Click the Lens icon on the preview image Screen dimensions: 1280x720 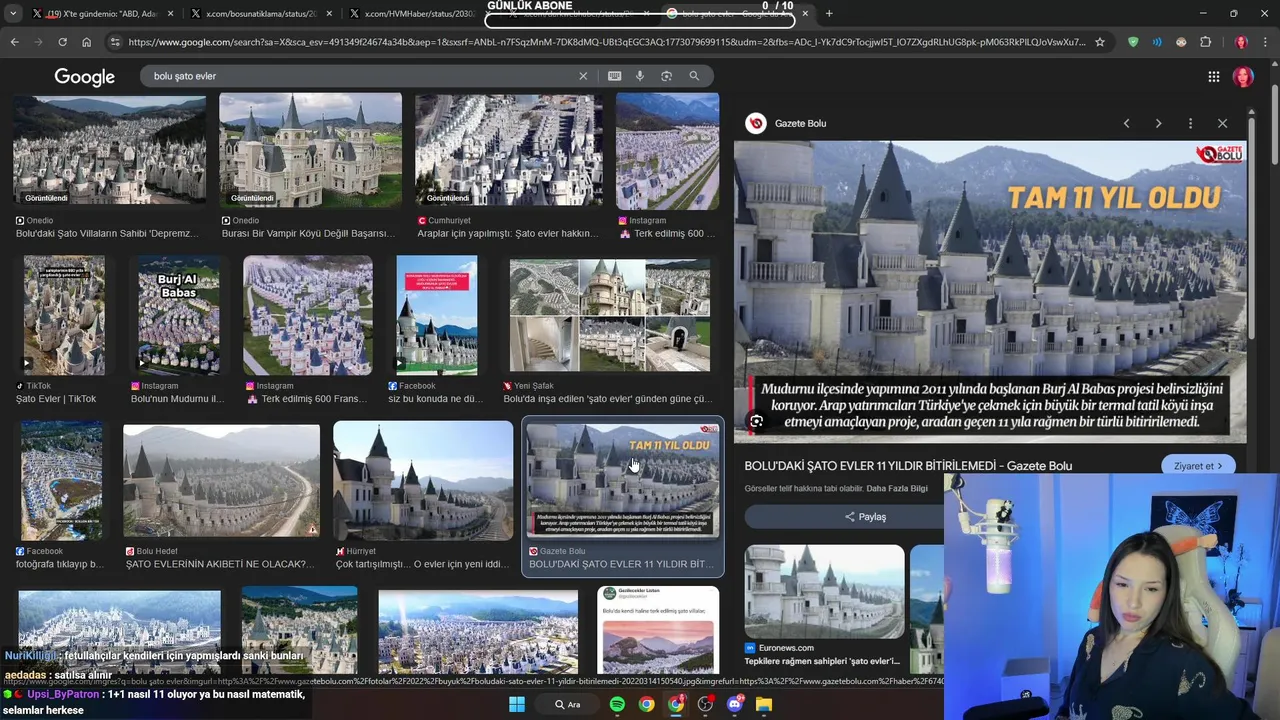757,421
